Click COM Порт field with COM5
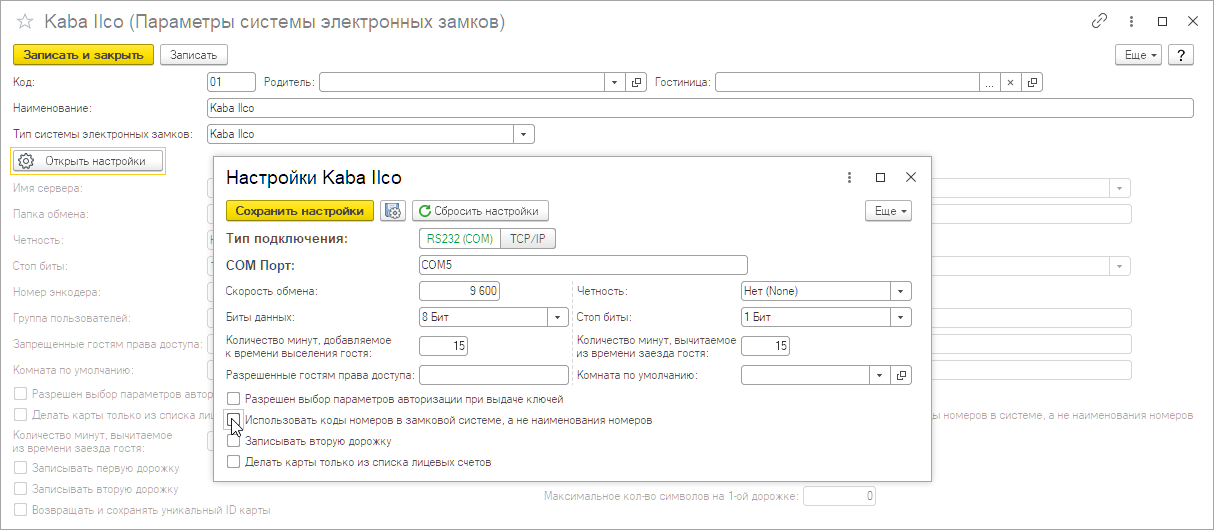This screenshot has height=530, width=1214. click(x=583, y=265)
